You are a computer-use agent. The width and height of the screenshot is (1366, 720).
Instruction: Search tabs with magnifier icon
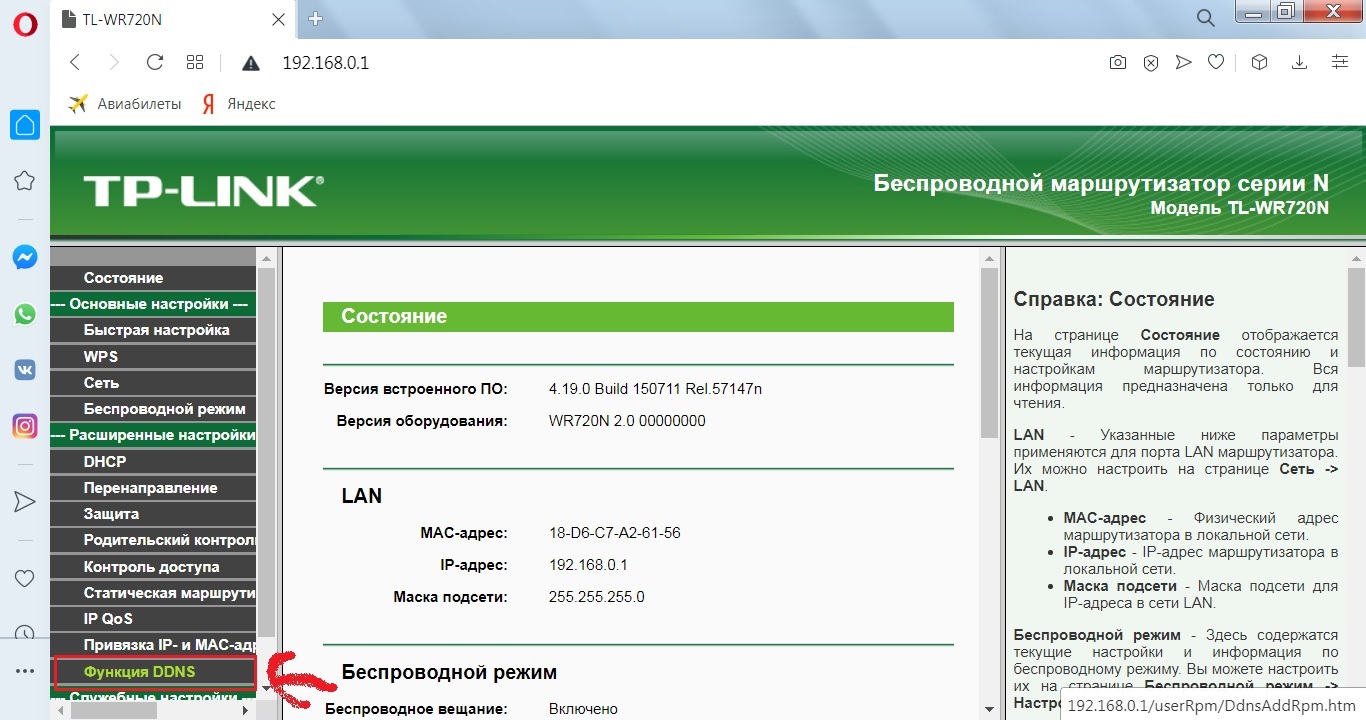(1207, 18)
